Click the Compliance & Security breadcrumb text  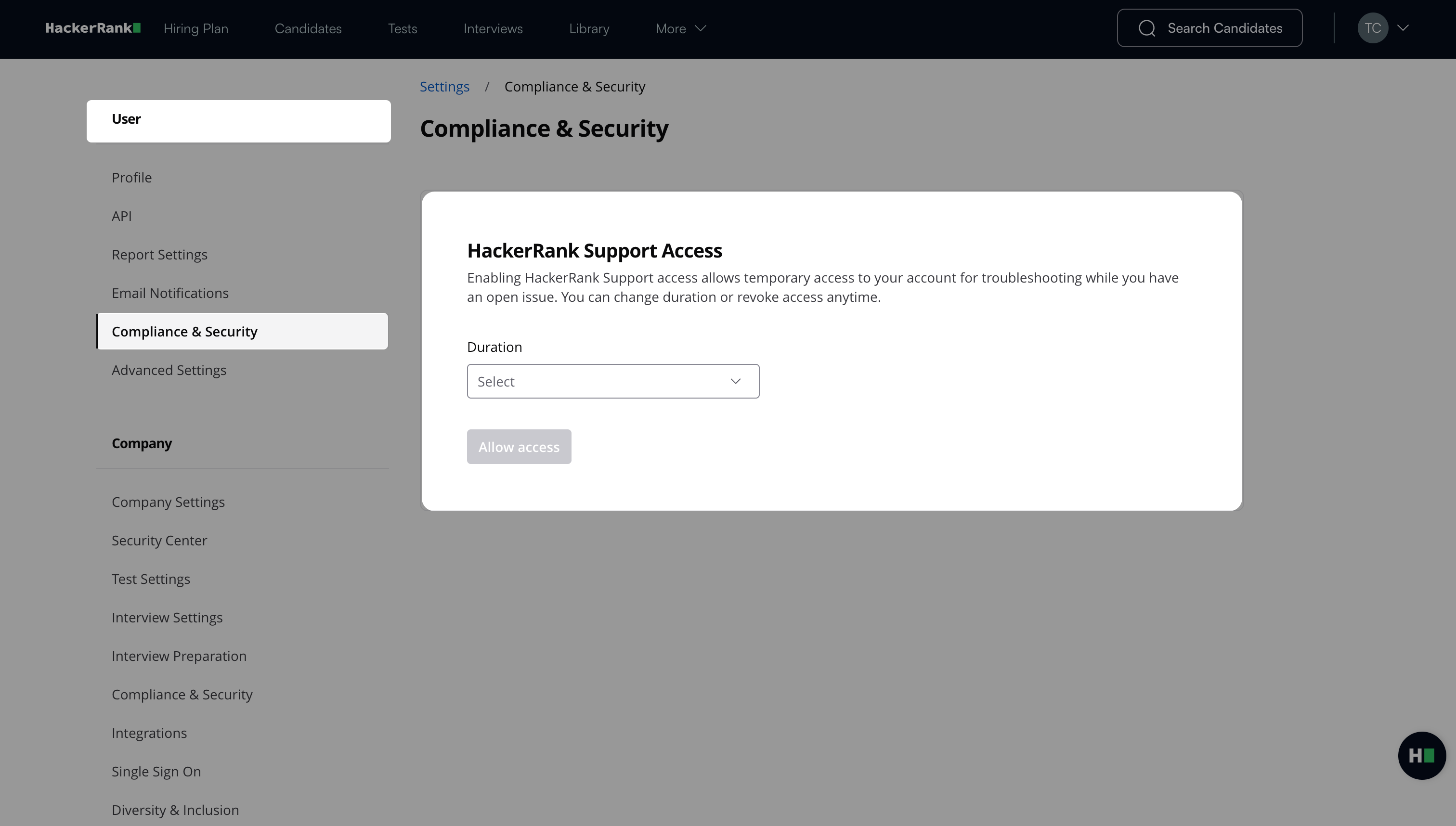click(575, 87)
